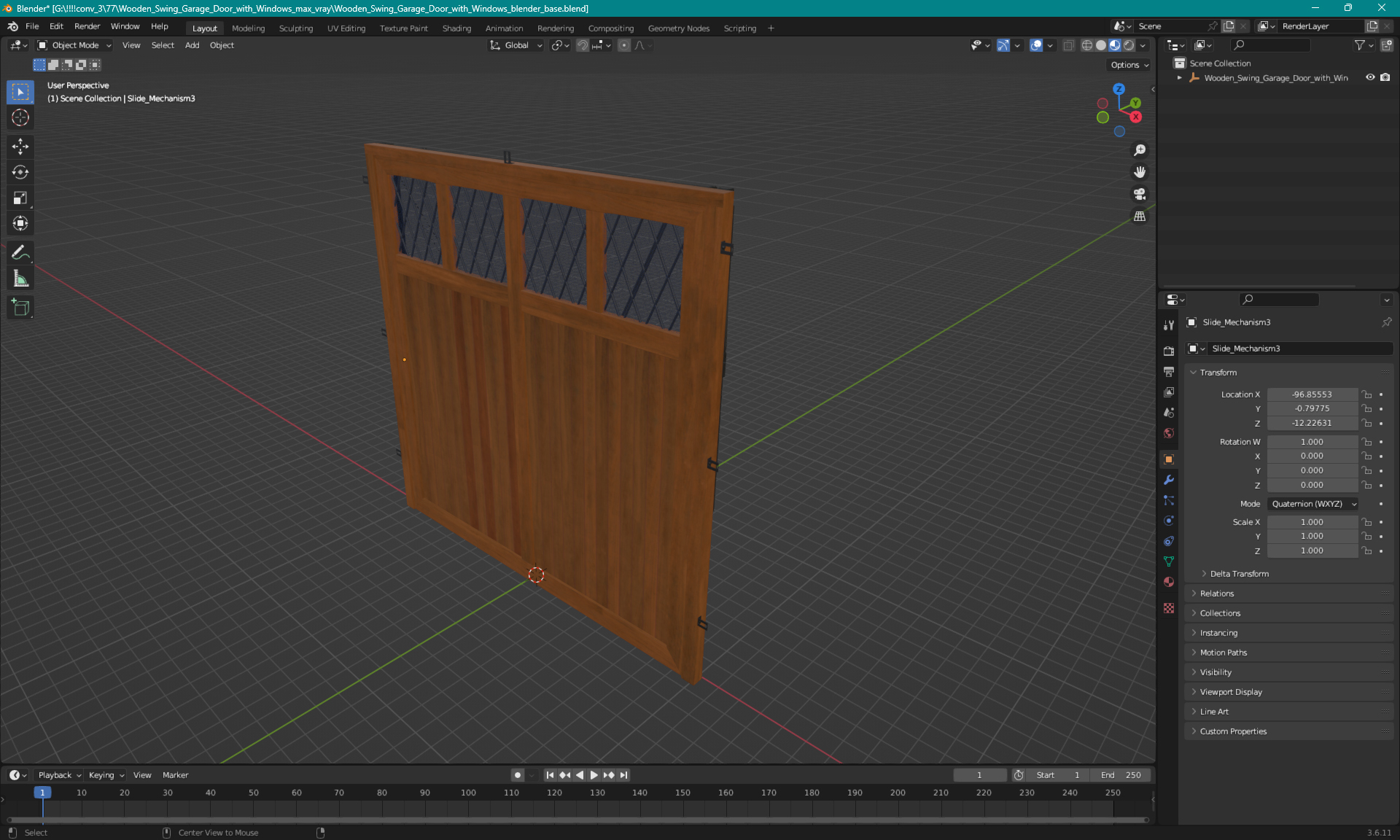Viewport: 1400px width, 840px height.
Task: Toggle camera view icon in viewport
Action: (1140, 194)
